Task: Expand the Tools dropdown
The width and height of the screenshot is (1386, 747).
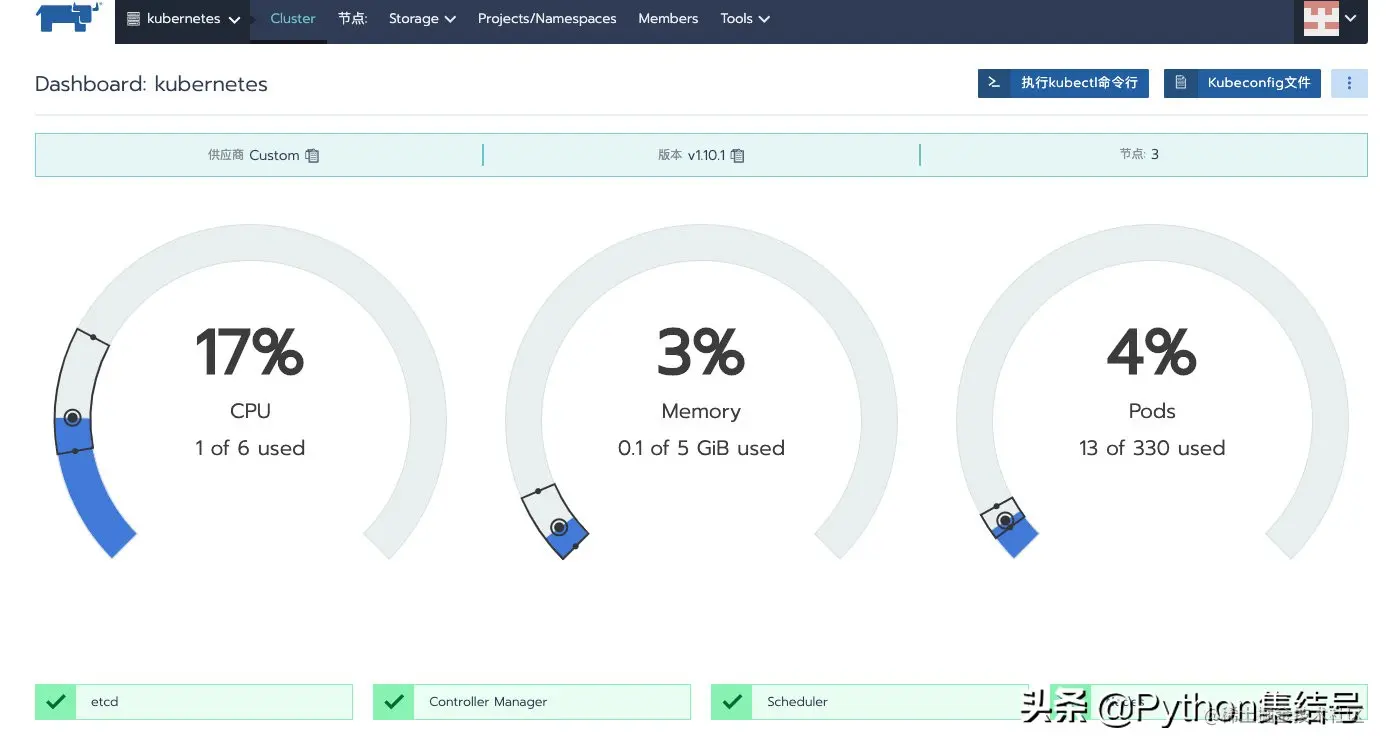Action: pos(744,18)
